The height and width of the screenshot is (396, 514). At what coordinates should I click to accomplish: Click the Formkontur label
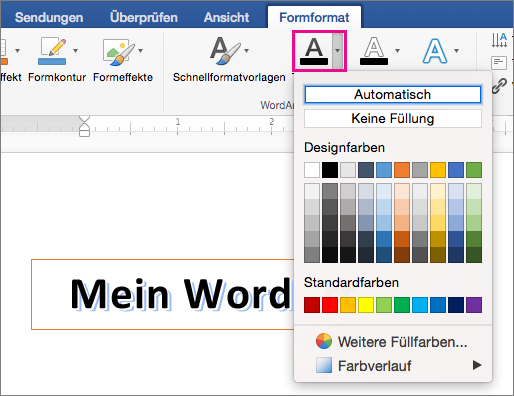[57, 77]
